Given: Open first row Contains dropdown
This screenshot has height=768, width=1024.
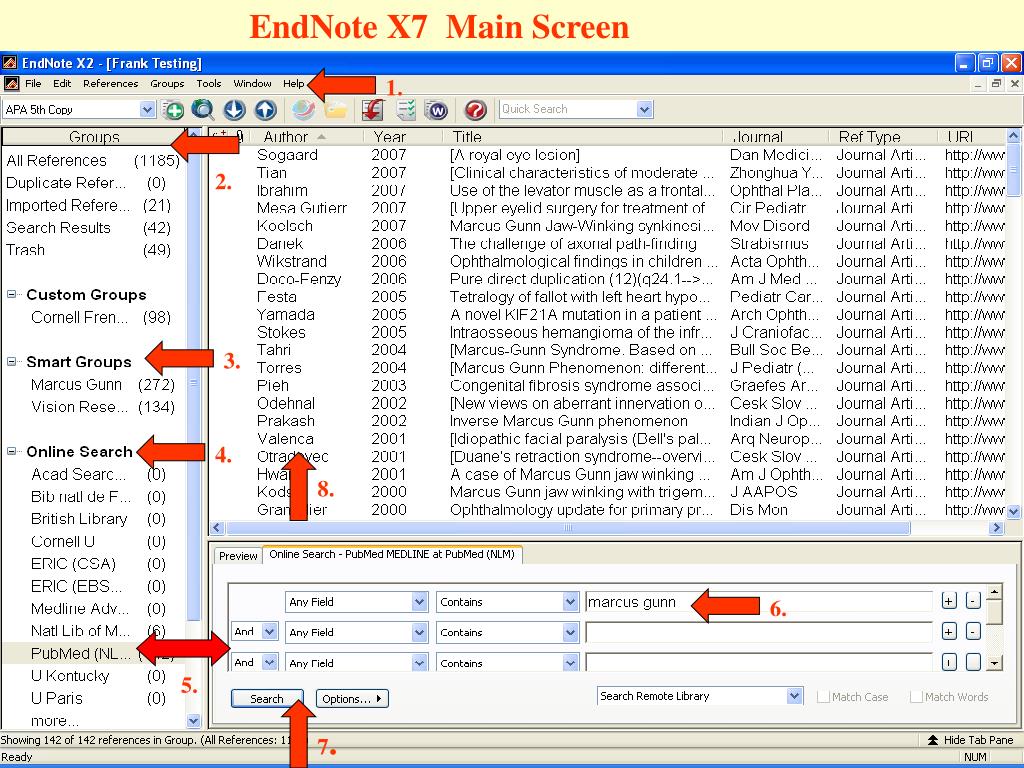Looking at the screenshot, I should 570,601.
